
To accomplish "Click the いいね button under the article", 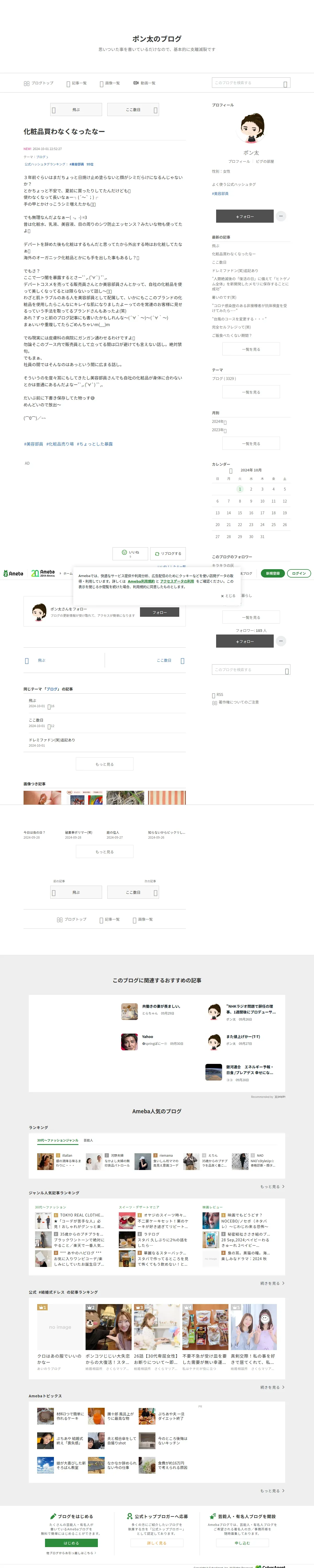I will 130,553.
